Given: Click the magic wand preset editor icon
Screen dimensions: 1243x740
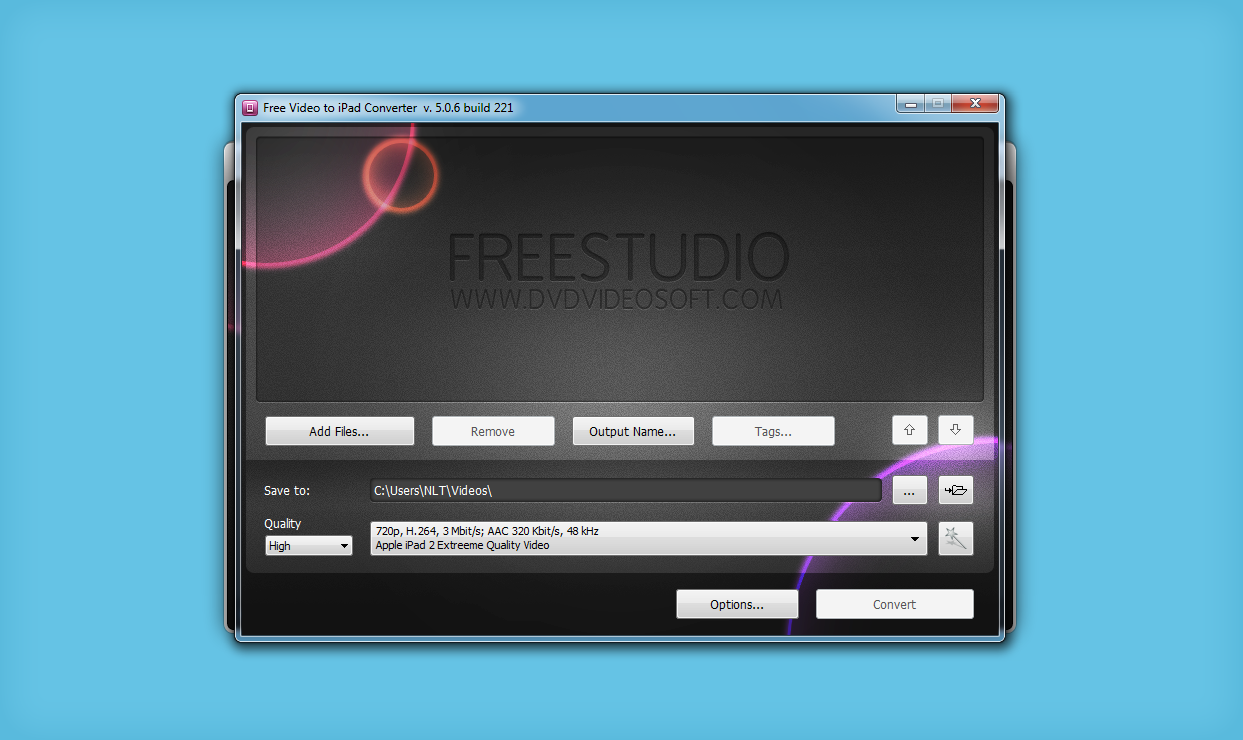Looking at the screenshot, I should tap(955, 538).
